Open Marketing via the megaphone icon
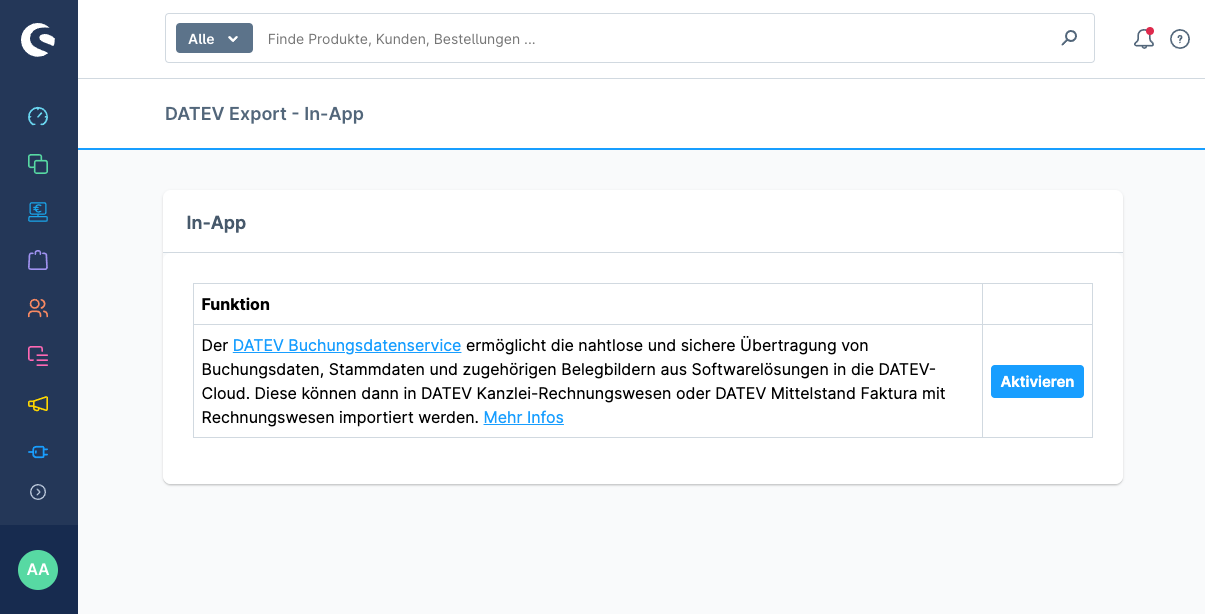The width and height of the screenshot is (1205, 614). click(38, 404)
